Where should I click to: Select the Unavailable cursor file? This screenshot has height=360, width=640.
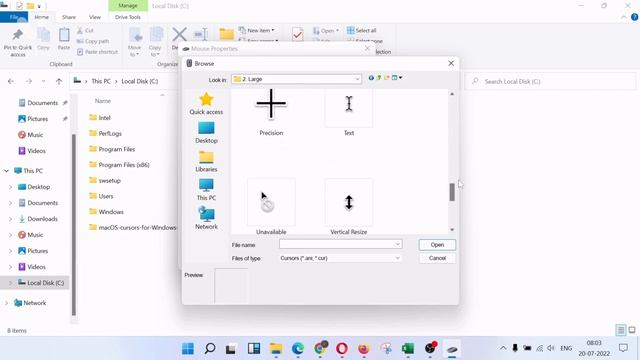(x=271, y=207)
